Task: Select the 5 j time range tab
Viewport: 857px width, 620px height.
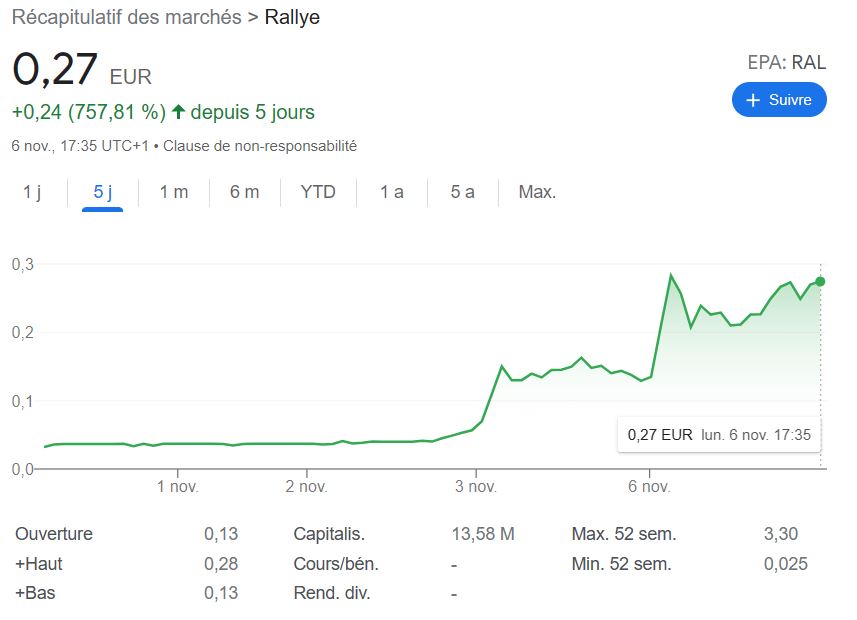Action: pos(102,192)
